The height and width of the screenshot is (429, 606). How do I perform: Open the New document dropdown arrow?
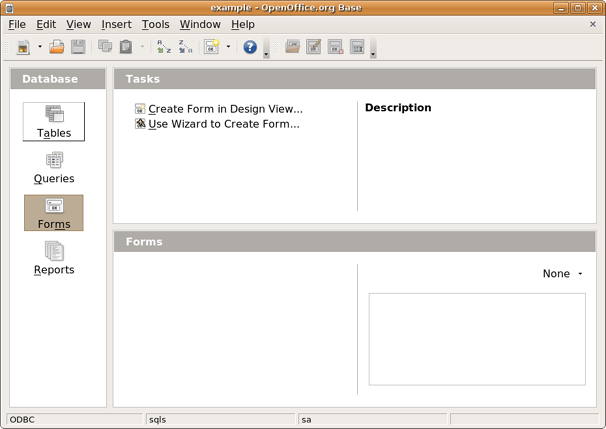(40, 47)
